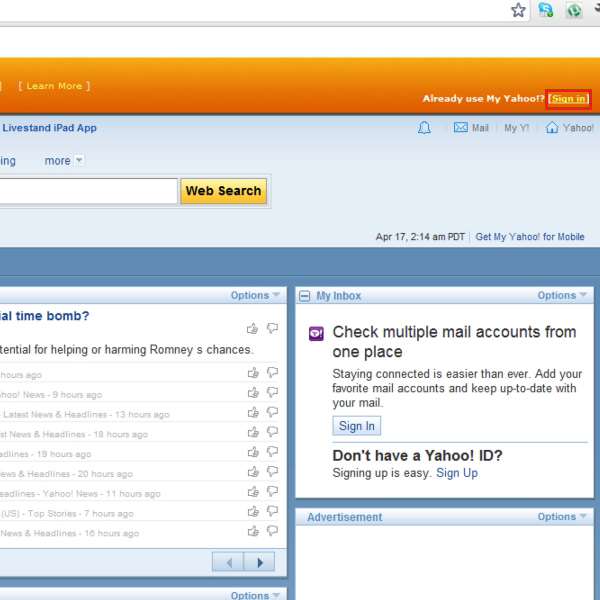
Task: Open Options menu of Advertisement module
Action: point(562,517)
